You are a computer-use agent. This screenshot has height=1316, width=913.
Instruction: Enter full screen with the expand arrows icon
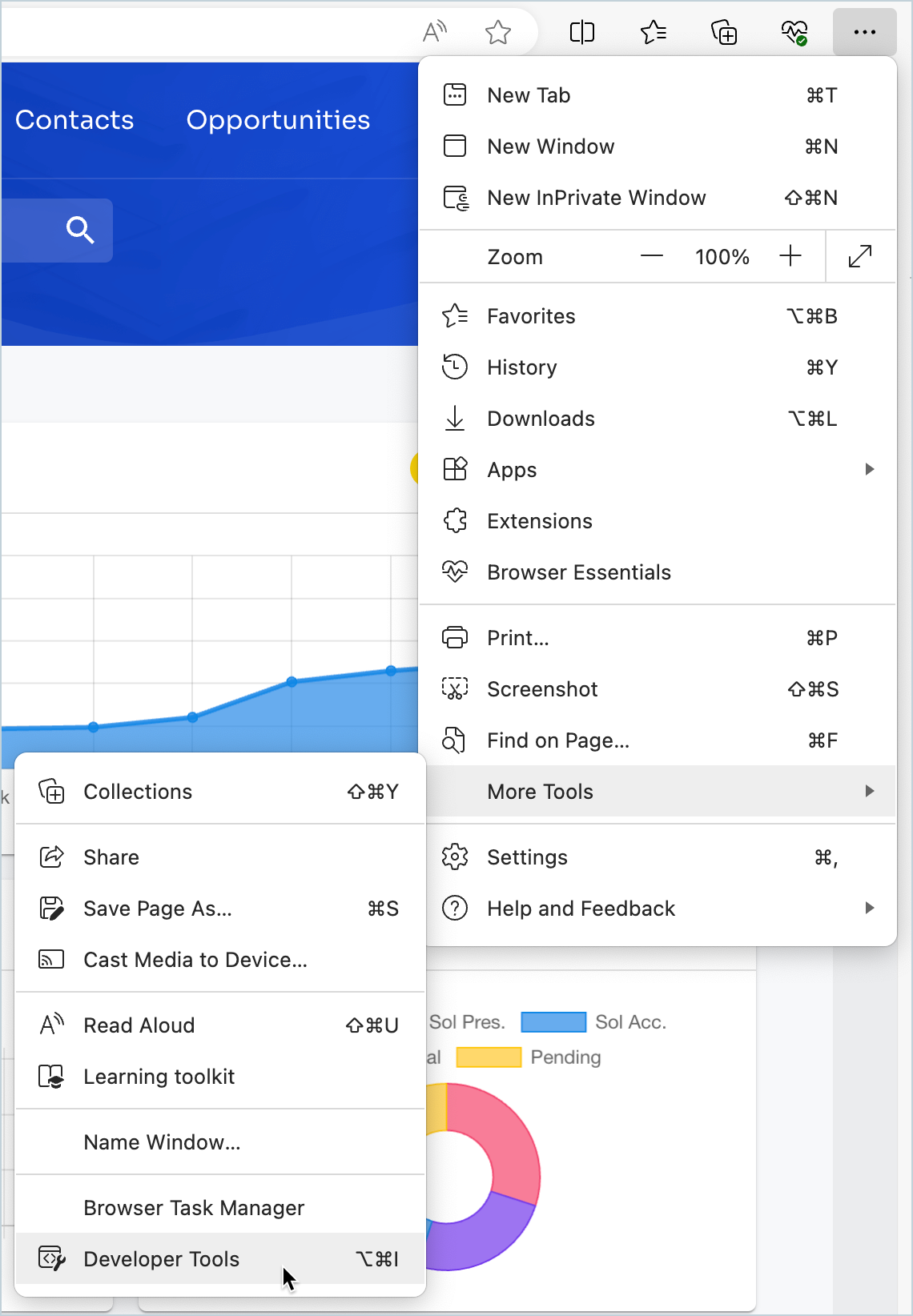[x=860, y=256]
